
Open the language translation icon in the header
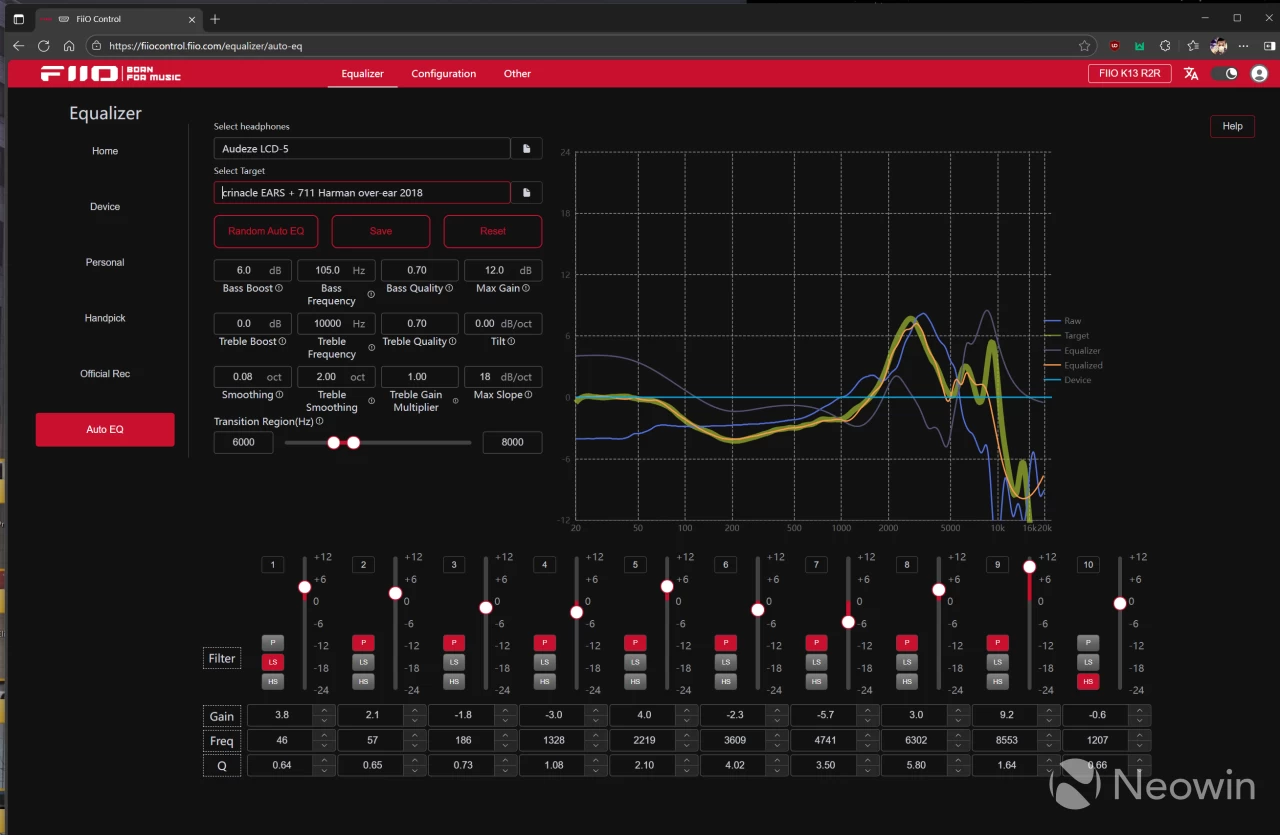coord(1191,73)
